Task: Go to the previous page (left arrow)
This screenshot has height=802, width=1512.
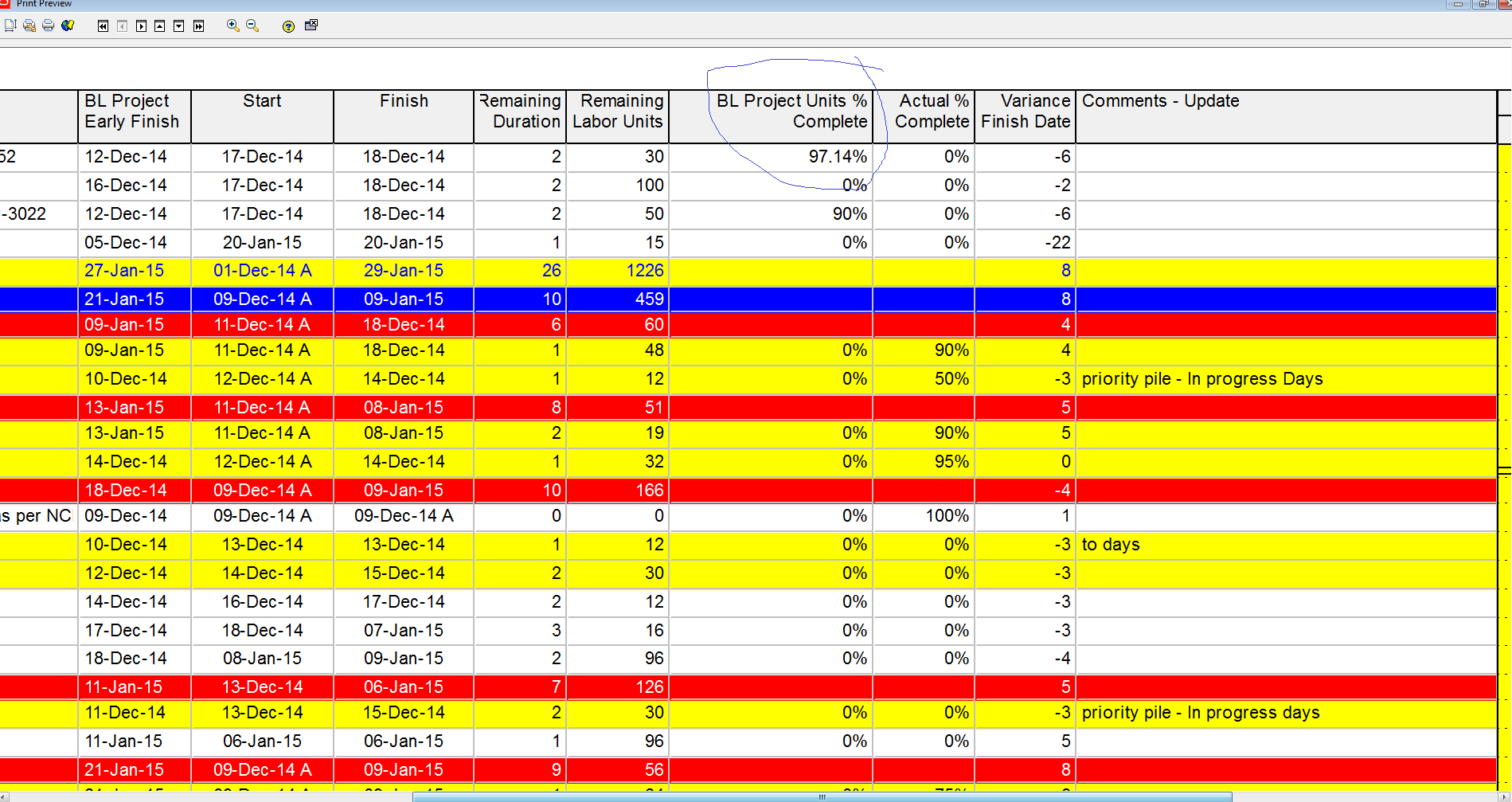Action: coord(122,26)
